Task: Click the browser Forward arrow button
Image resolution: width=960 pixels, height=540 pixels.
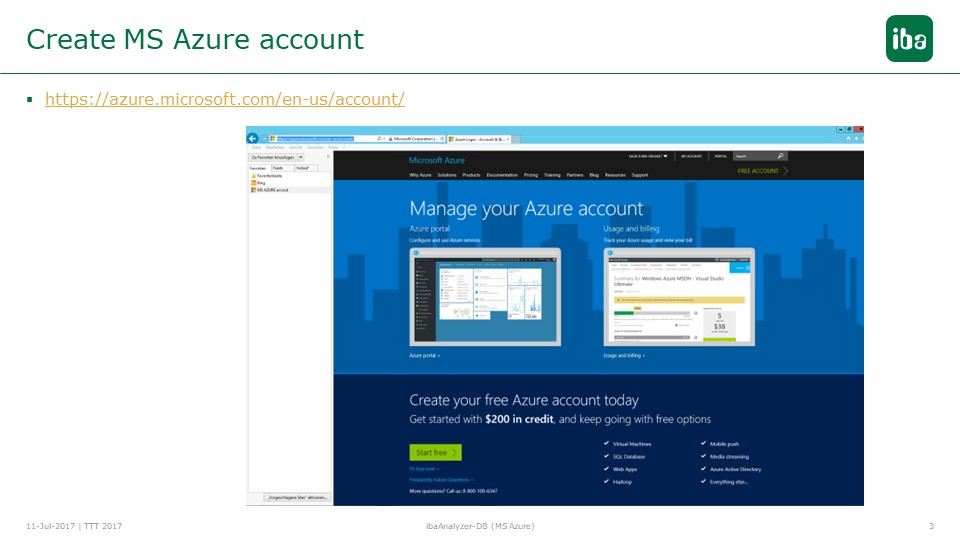Action: click(264, 139)
